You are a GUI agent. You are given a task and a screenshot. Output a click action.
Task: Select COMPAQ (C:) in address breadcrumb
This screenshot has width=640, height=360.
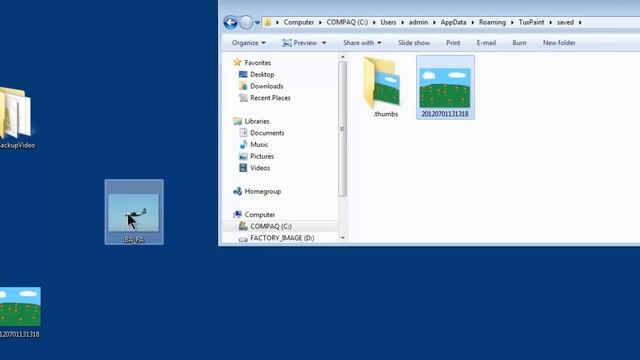click(347, 22)
